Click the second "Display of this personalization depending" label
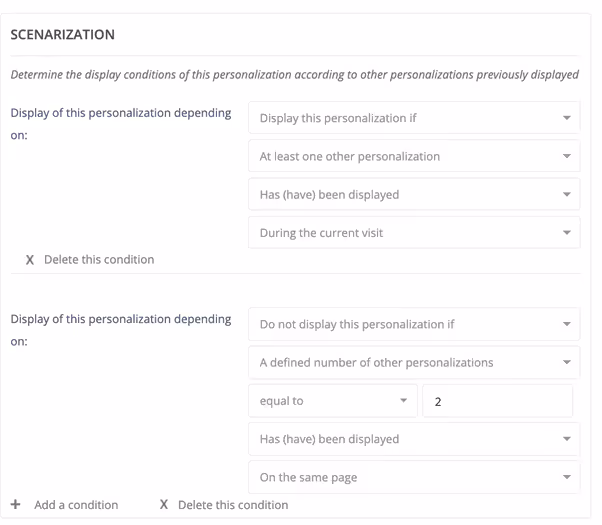 coord(121,319)
